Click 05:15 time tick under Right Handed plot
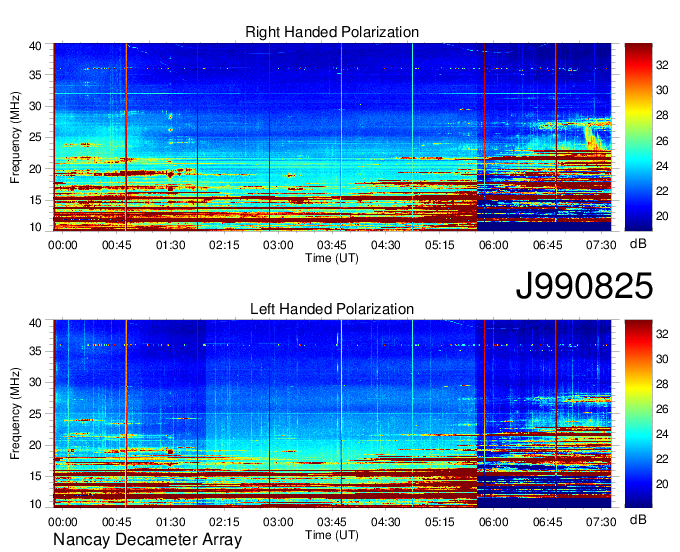The image size is (680, 552). coord(440,245)
